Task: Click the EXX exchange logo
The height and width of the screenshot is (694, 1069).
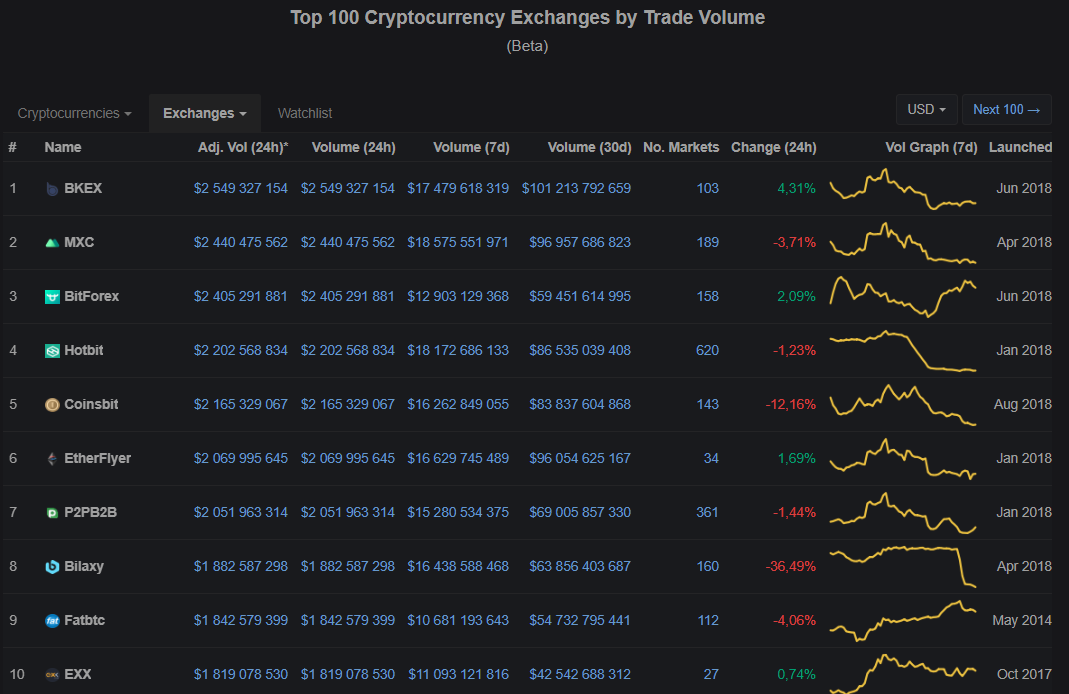Action: click(52, 674)
